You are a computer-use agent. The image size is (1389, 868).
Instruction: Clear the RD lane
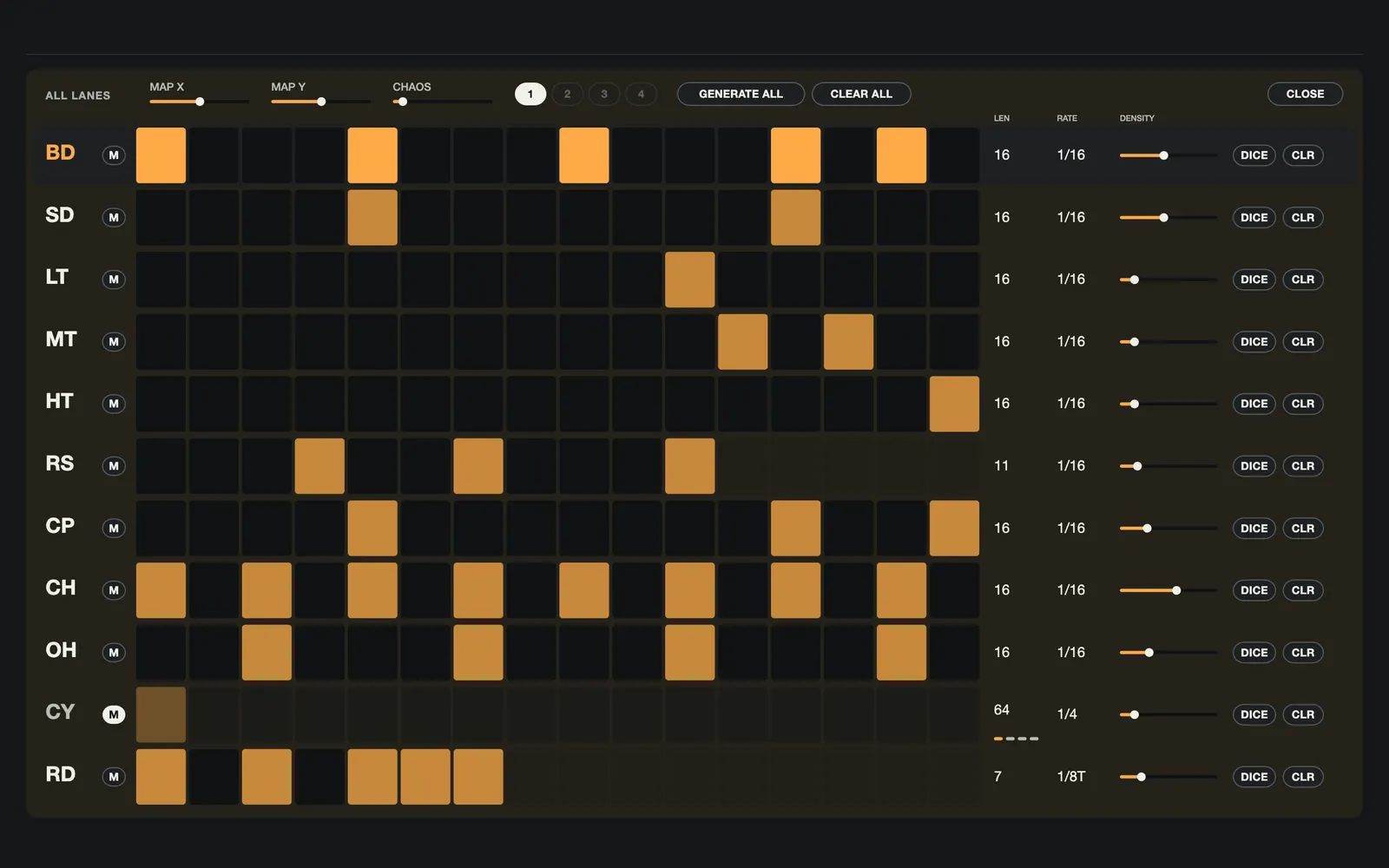(1303, 777)
